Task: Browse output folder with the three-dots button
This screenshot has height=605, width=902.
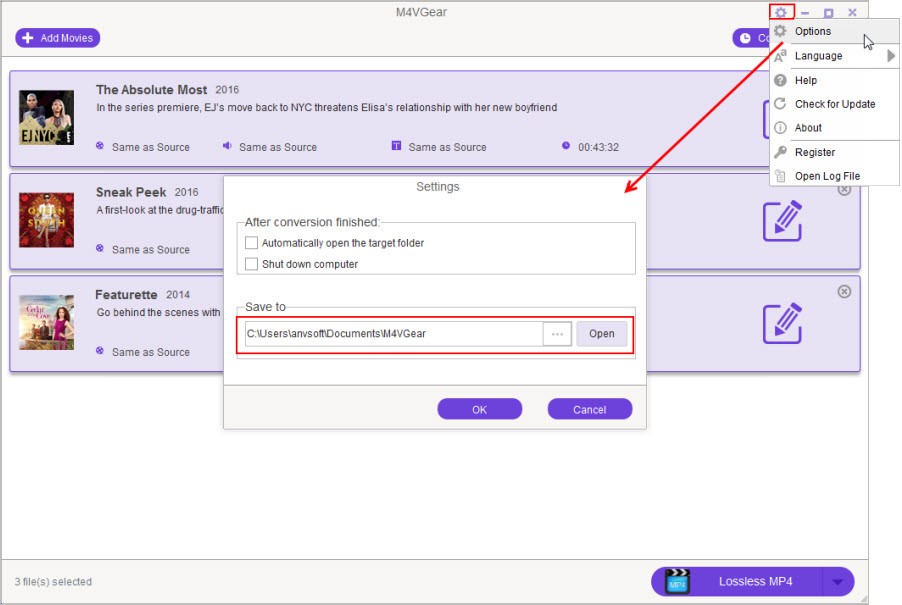Action: coord(557,334)
